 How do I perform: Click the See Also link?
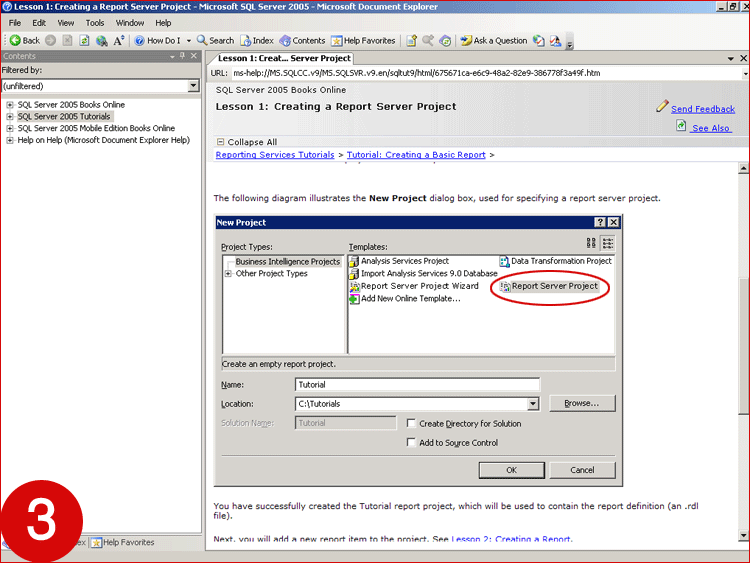(711, 128)
